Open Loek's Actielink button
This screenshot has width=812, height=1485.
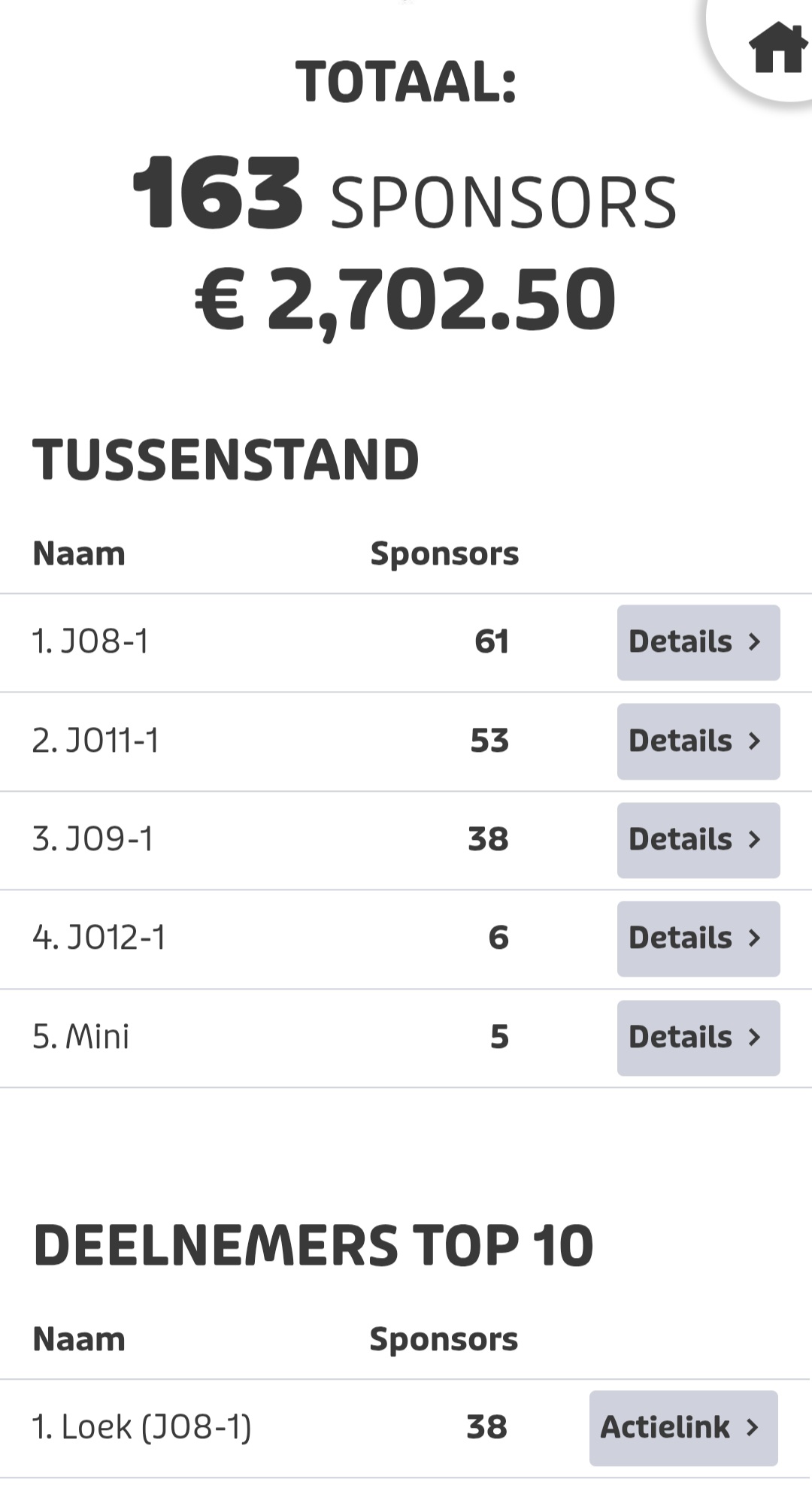(x=683, y=1428)
